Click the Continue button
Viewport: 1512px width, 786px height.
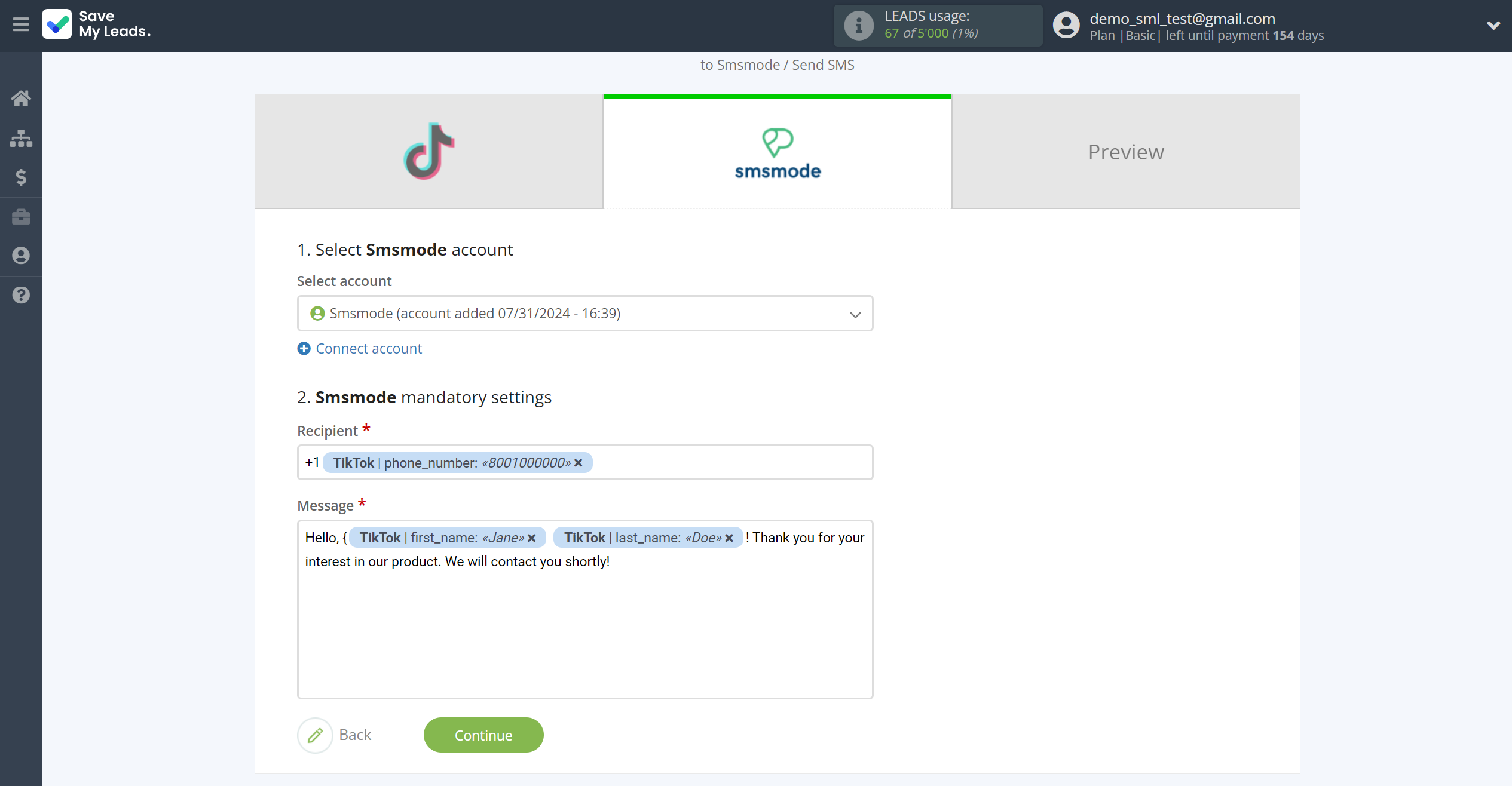pyautogui.click(x=483, y=735)
